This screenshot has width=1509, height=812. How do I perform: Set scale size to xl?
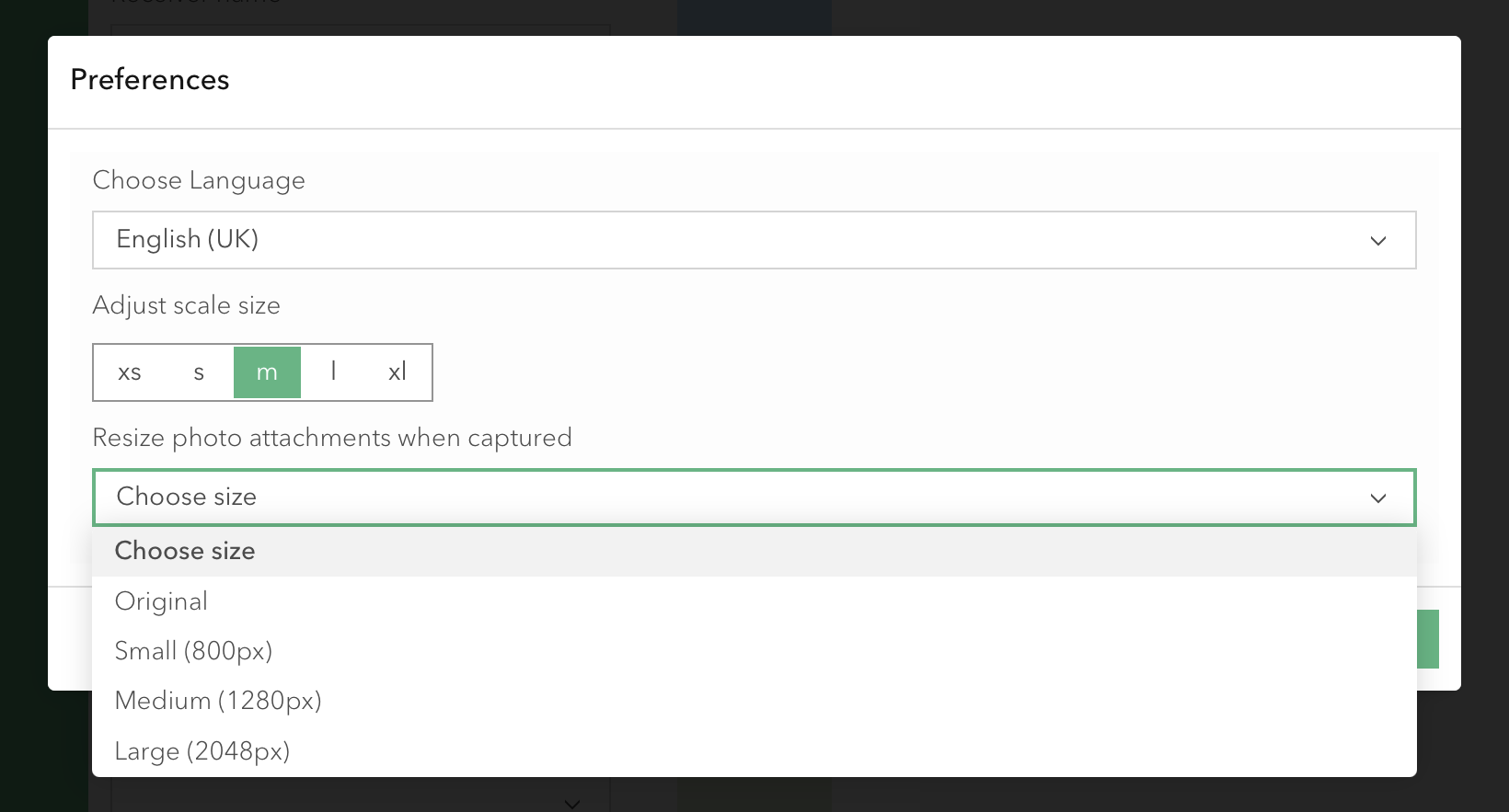(397, 372)
